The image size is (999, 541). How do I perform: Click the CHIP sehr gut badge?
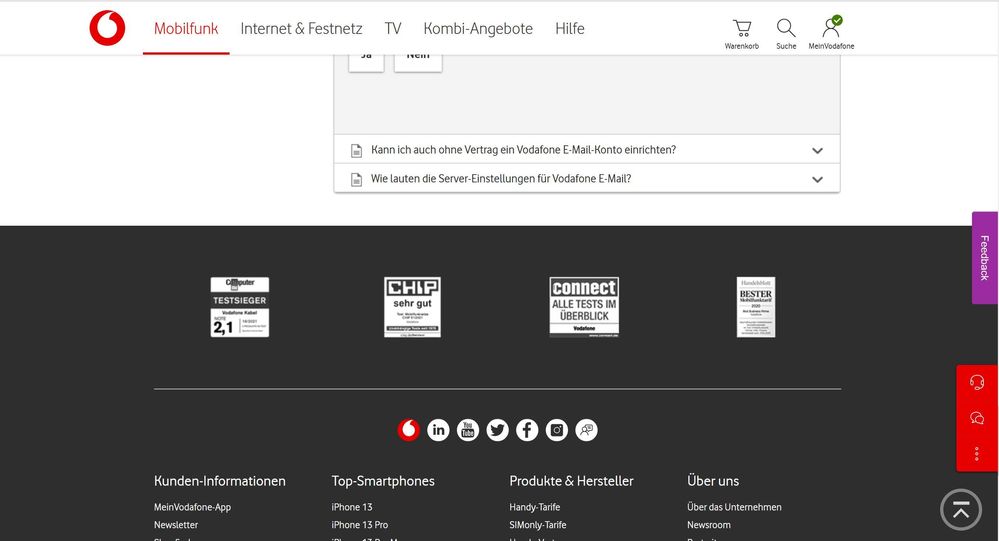click(412, 307)
